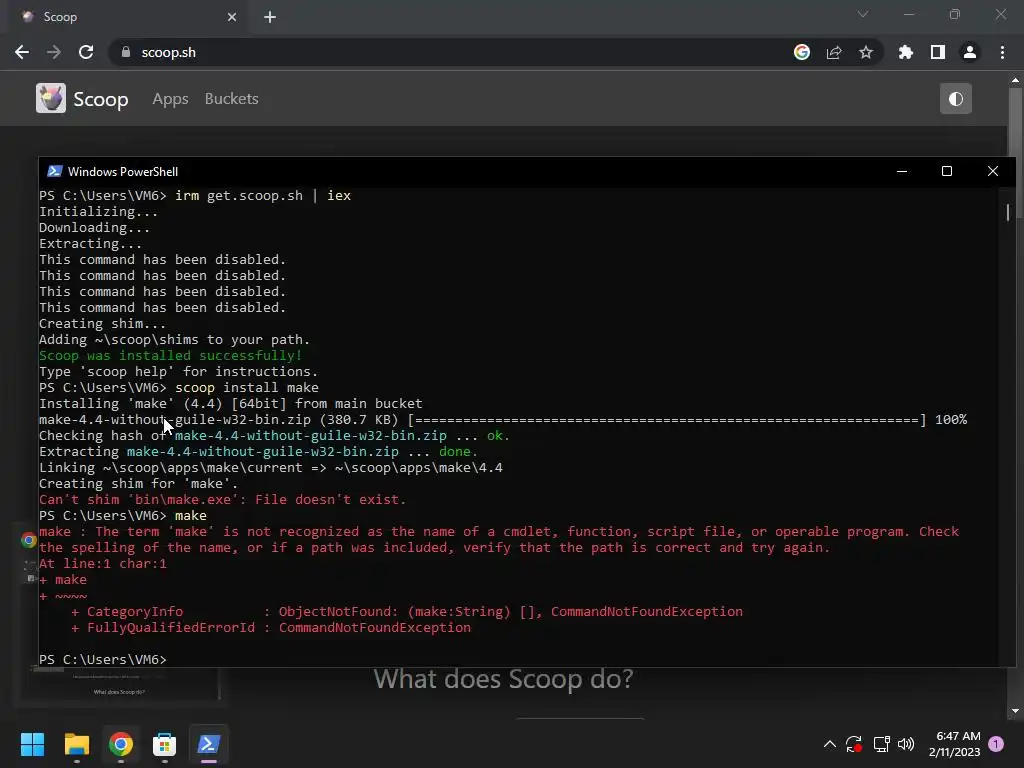Click the make zip download progress bar

point(667,419)
